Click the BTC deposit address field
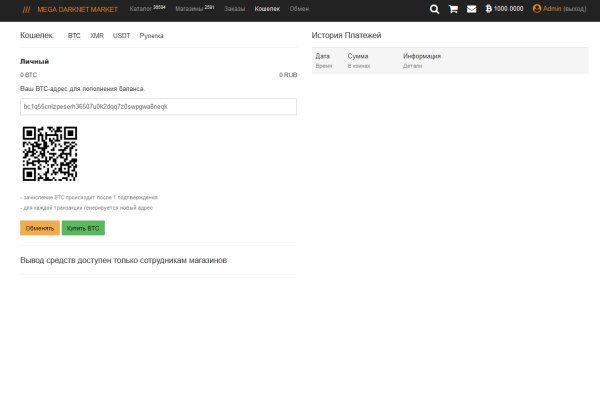This screenshot has width=600, height=400. [x=158, y=106]
